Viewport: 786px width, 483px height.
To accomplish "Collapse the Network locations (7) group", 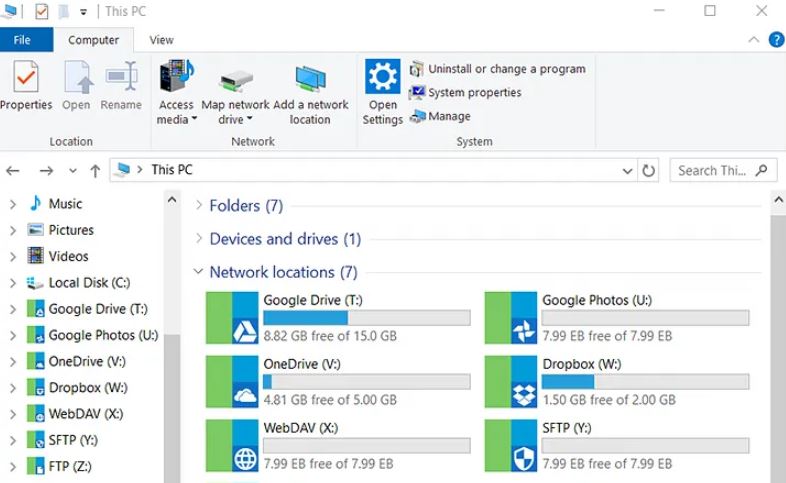I will 199,272.
